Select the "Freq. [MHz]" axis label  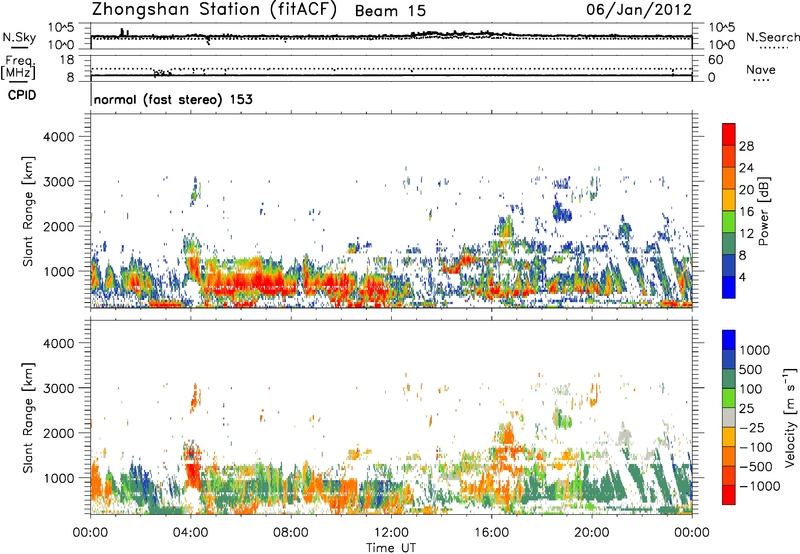point(18,67)
